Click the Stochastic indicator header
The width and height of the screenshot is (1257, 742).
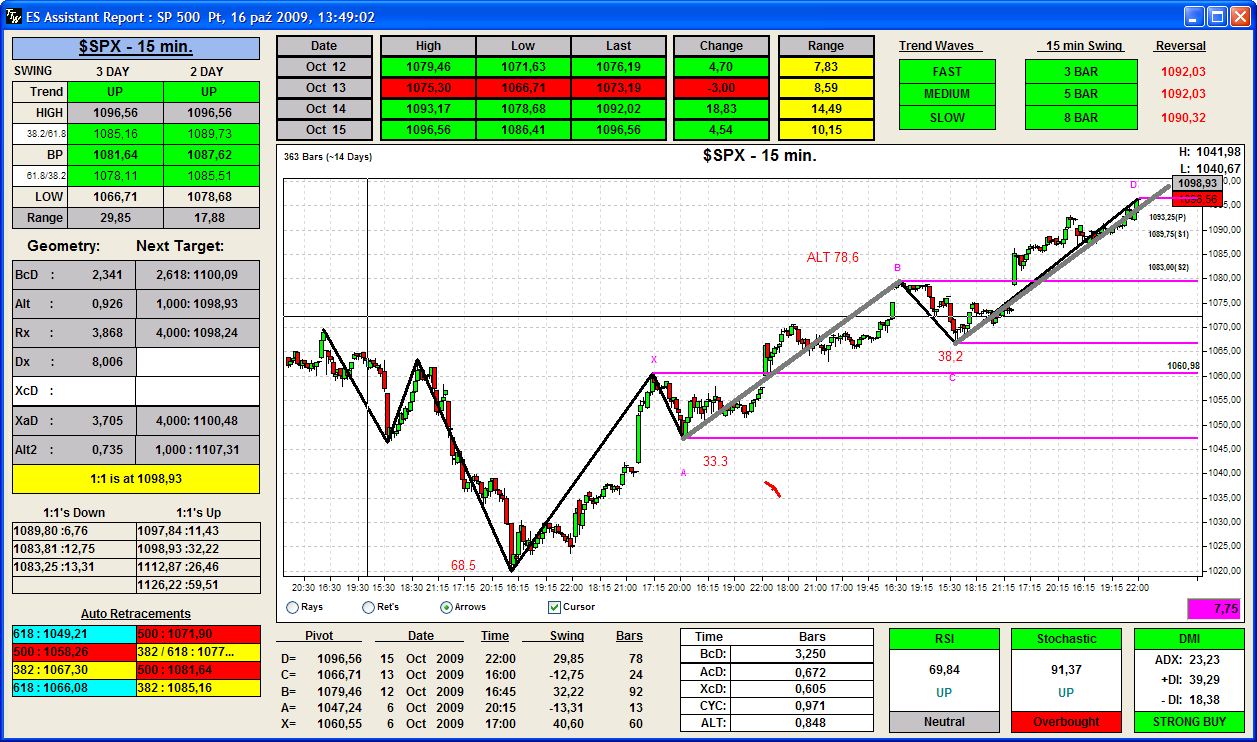[x=1065, y=639]
